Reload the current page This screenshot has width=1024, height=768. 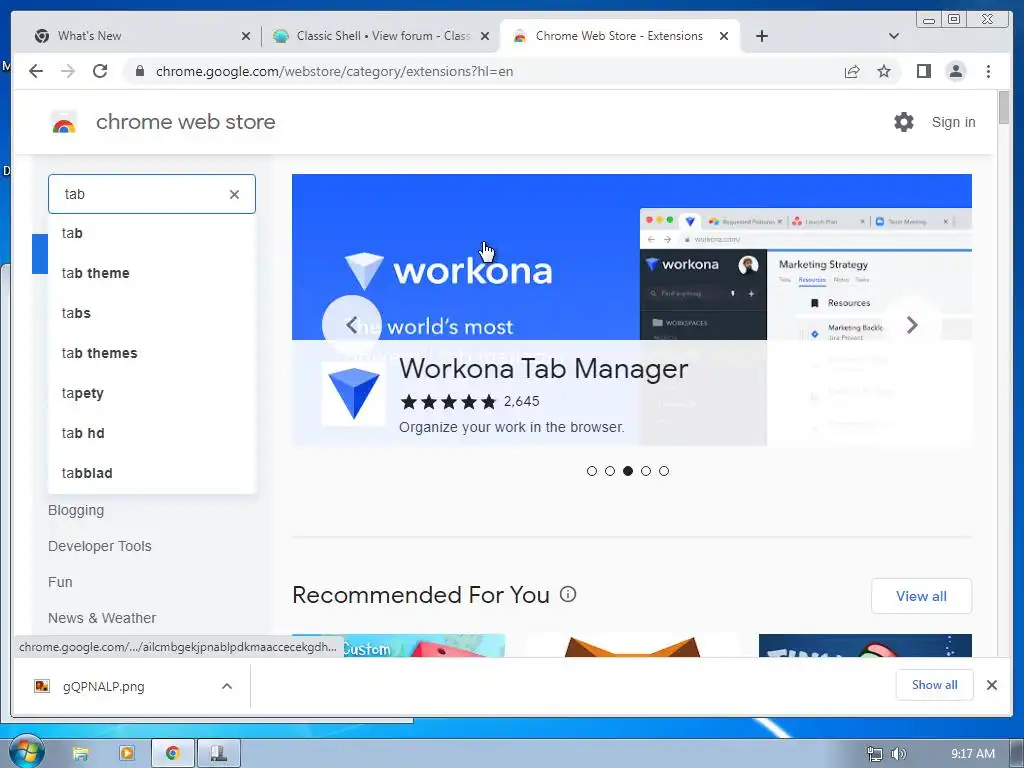coord(100,71)
